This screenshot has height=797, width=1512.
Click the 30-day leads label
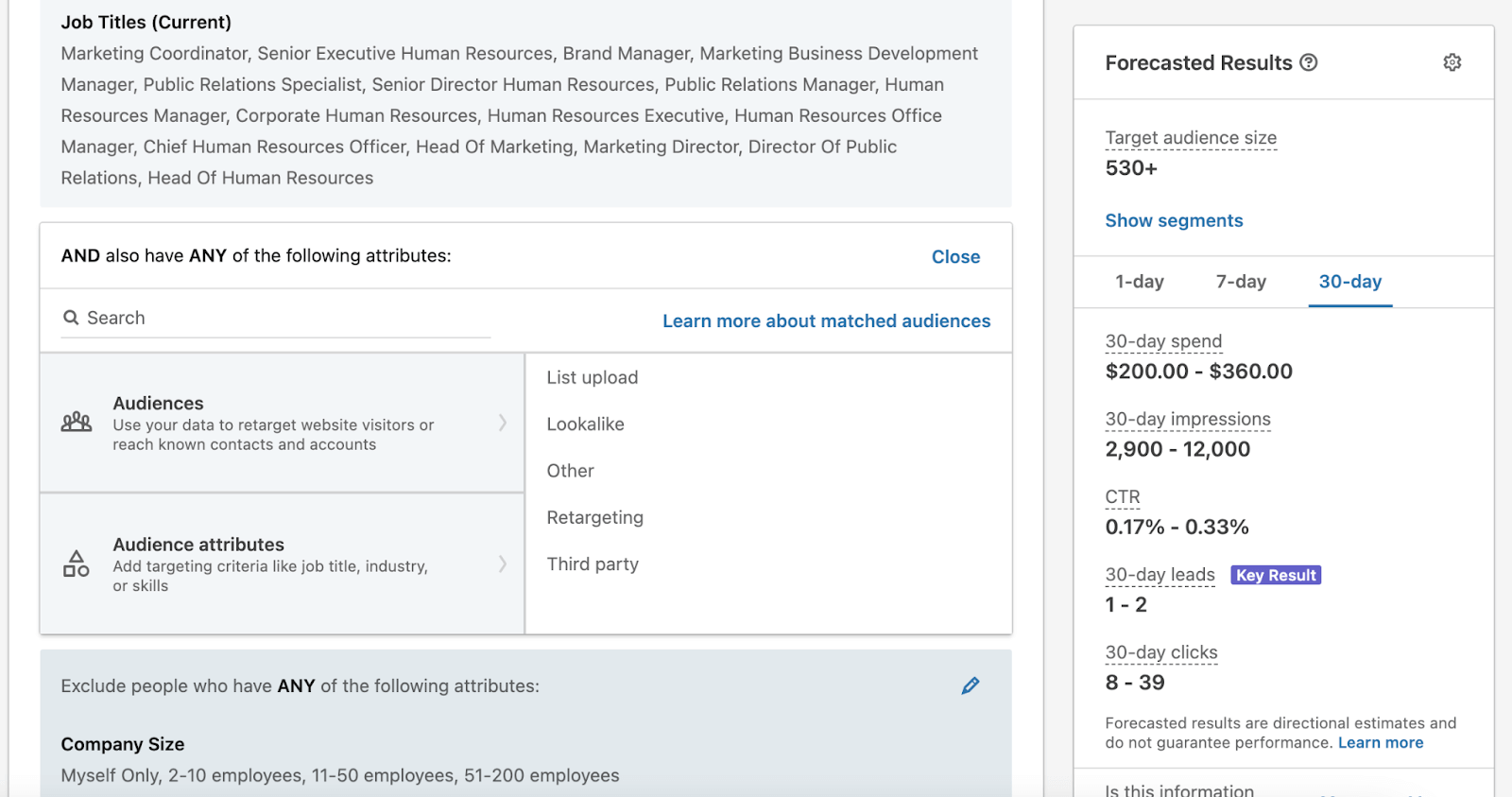click(1160, 575)
